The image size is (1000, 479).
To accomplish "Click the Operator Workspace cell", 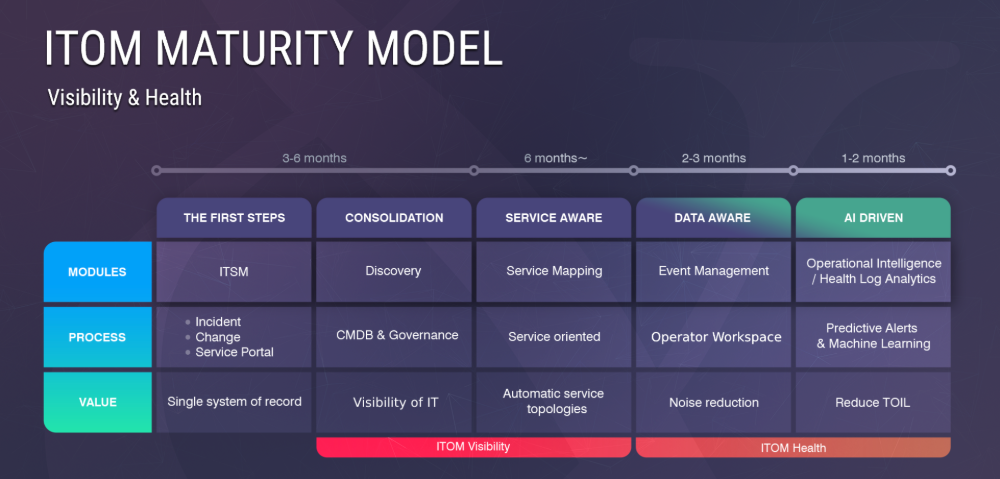I will [713, 337].
